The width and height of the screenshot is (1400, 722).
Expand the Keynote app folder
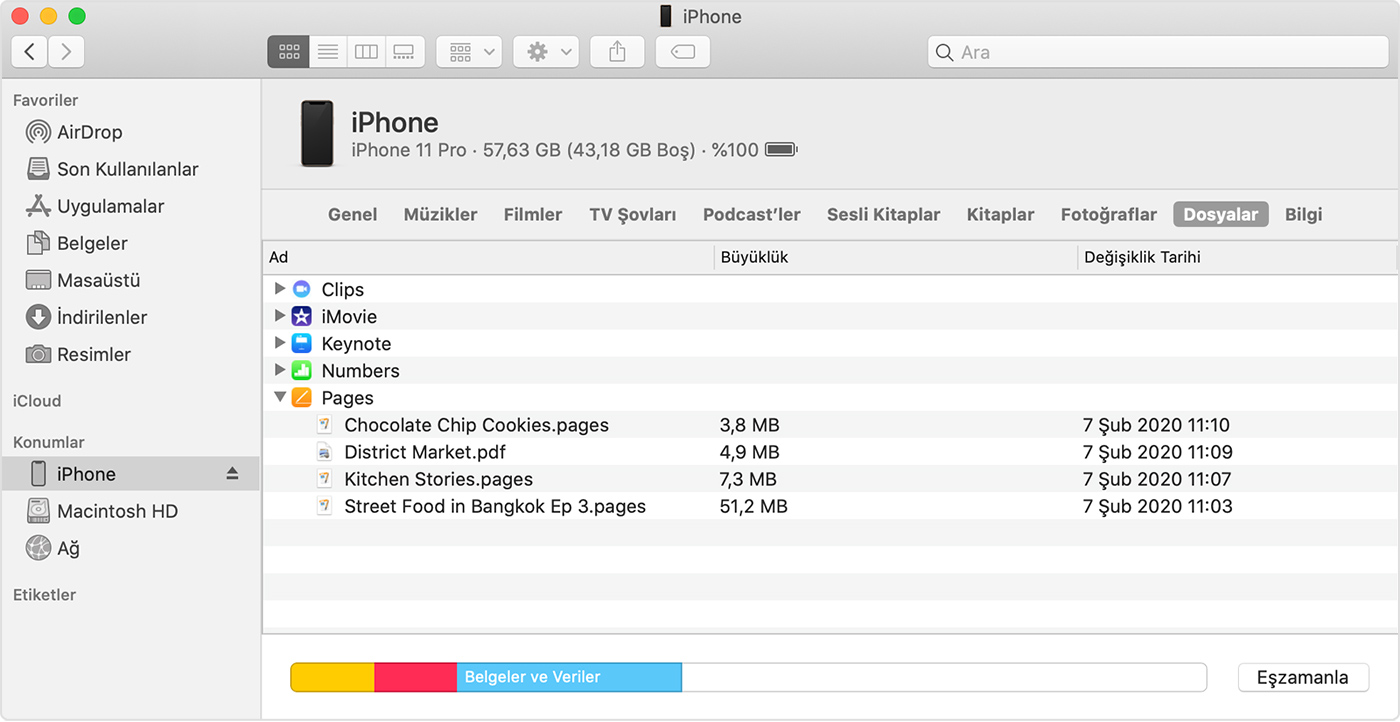point(280,343)
